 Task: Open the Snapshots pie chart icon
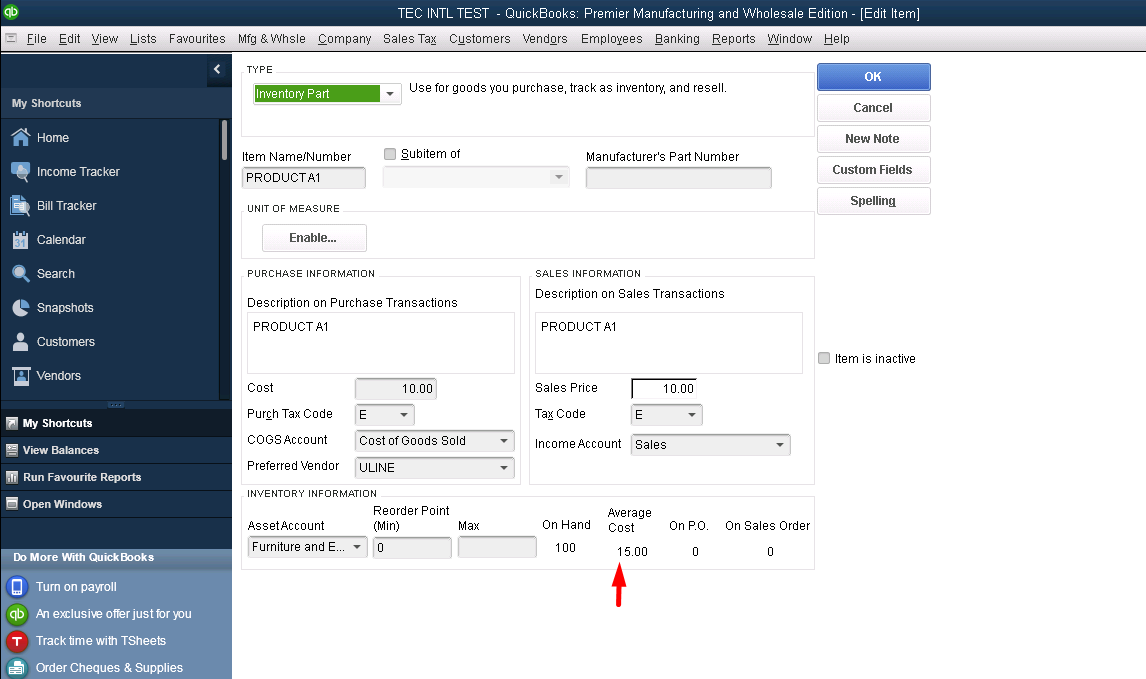(20, 308)
